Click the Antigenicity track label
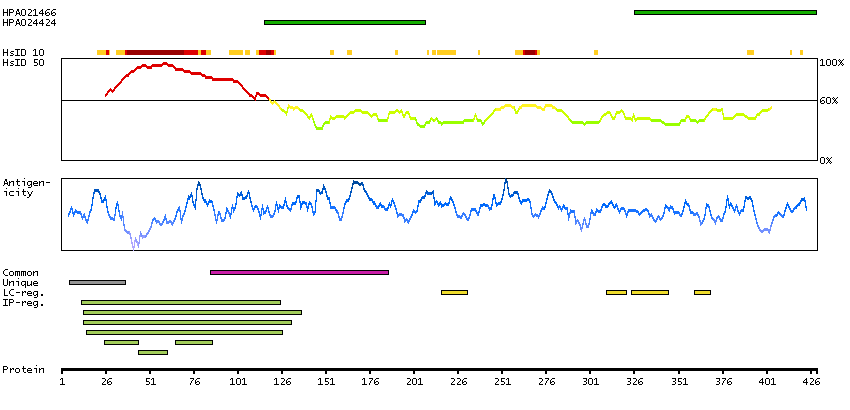This screenshot has height=410, width=850. 23,187
